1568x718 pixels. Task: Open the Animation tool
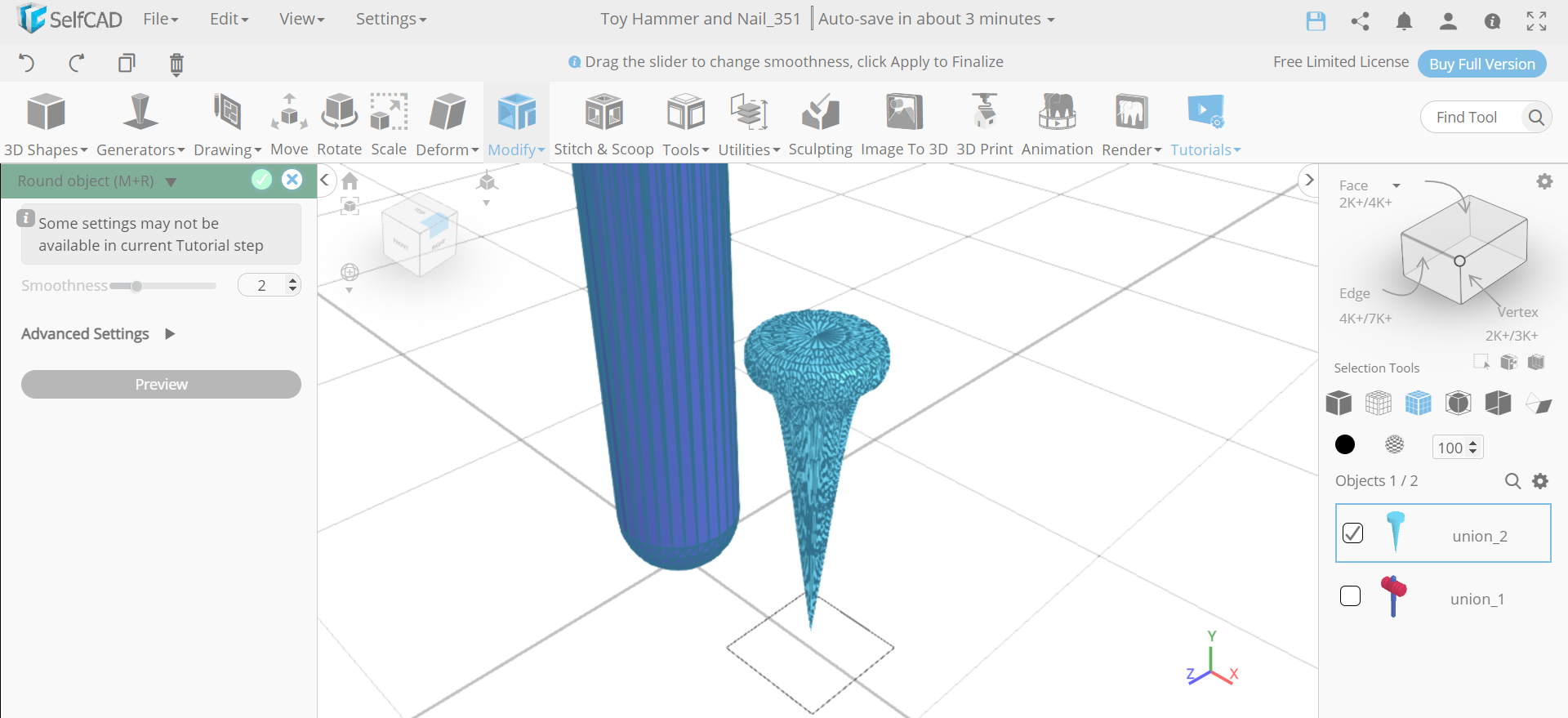pos(1057,125)
